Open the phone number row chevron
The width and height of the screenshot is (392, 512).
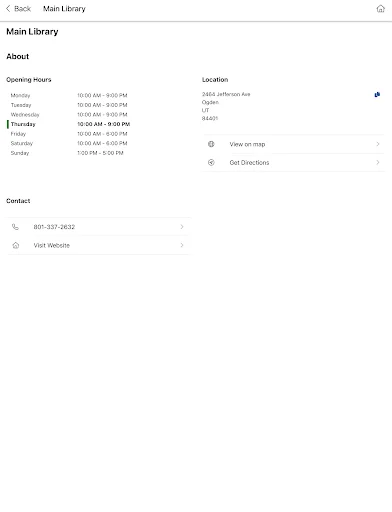point(182,227)
